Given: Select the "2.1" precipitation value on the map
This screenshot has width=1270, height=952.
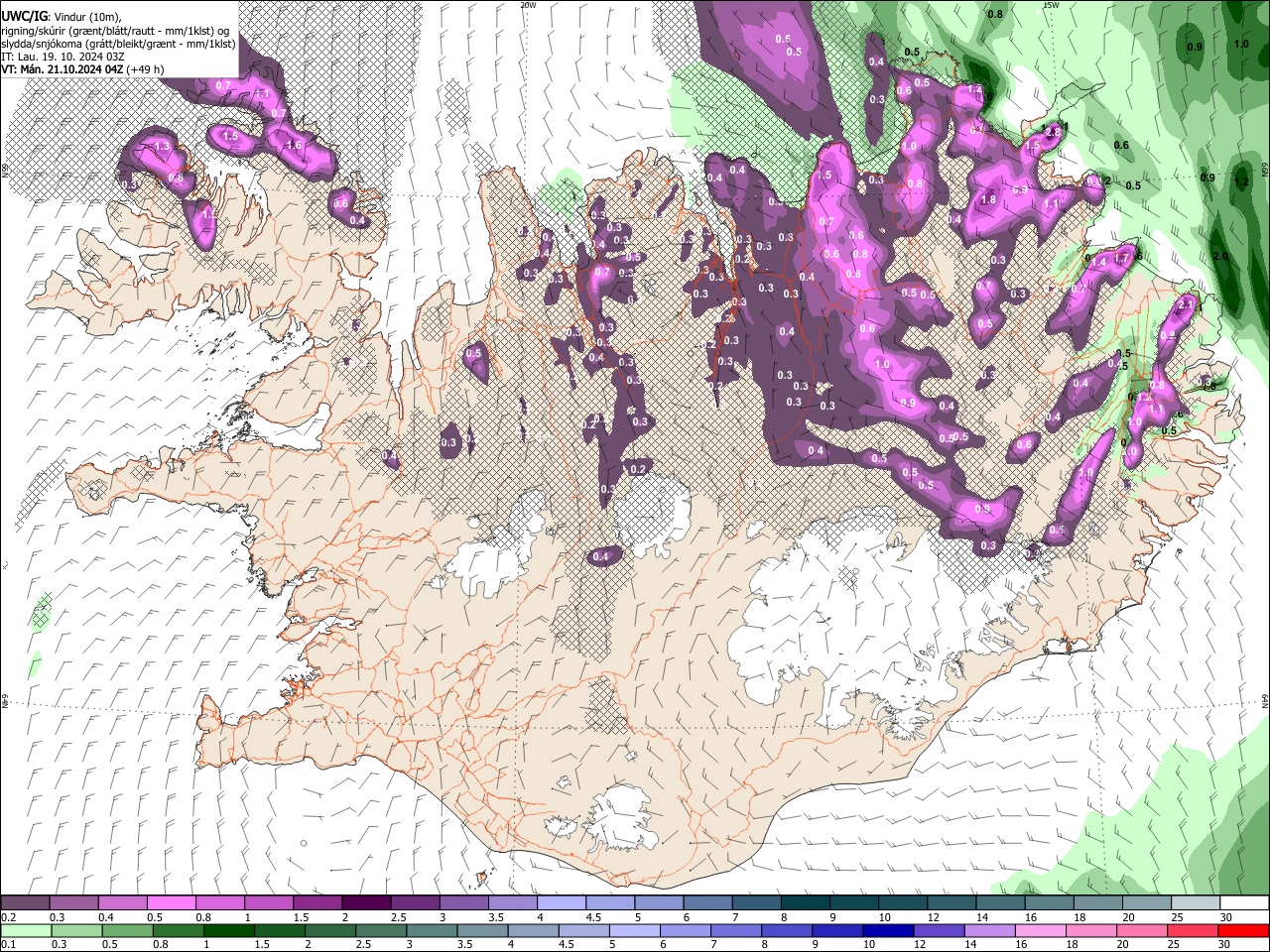Looking at the screenshot, I should pyautogui.click(x=1186, y=305).
